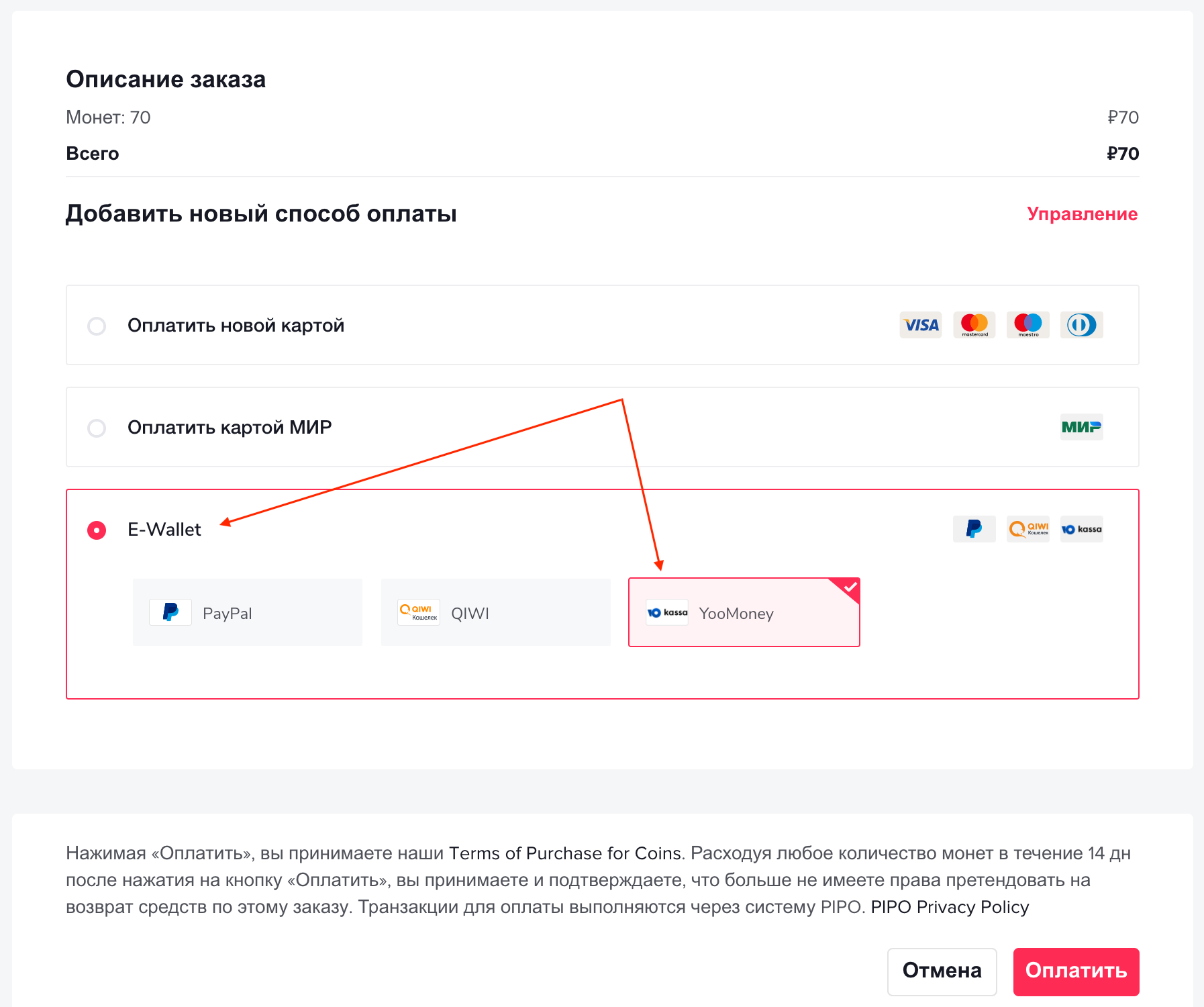Open the "Управление" link
The height and width of the screenshot is (1007, 1204).
click(1082, 214)
